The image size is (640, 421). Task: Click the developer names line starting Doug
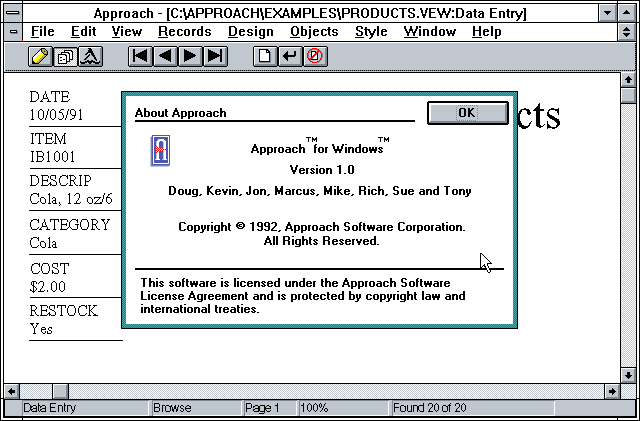pos(320,191)
